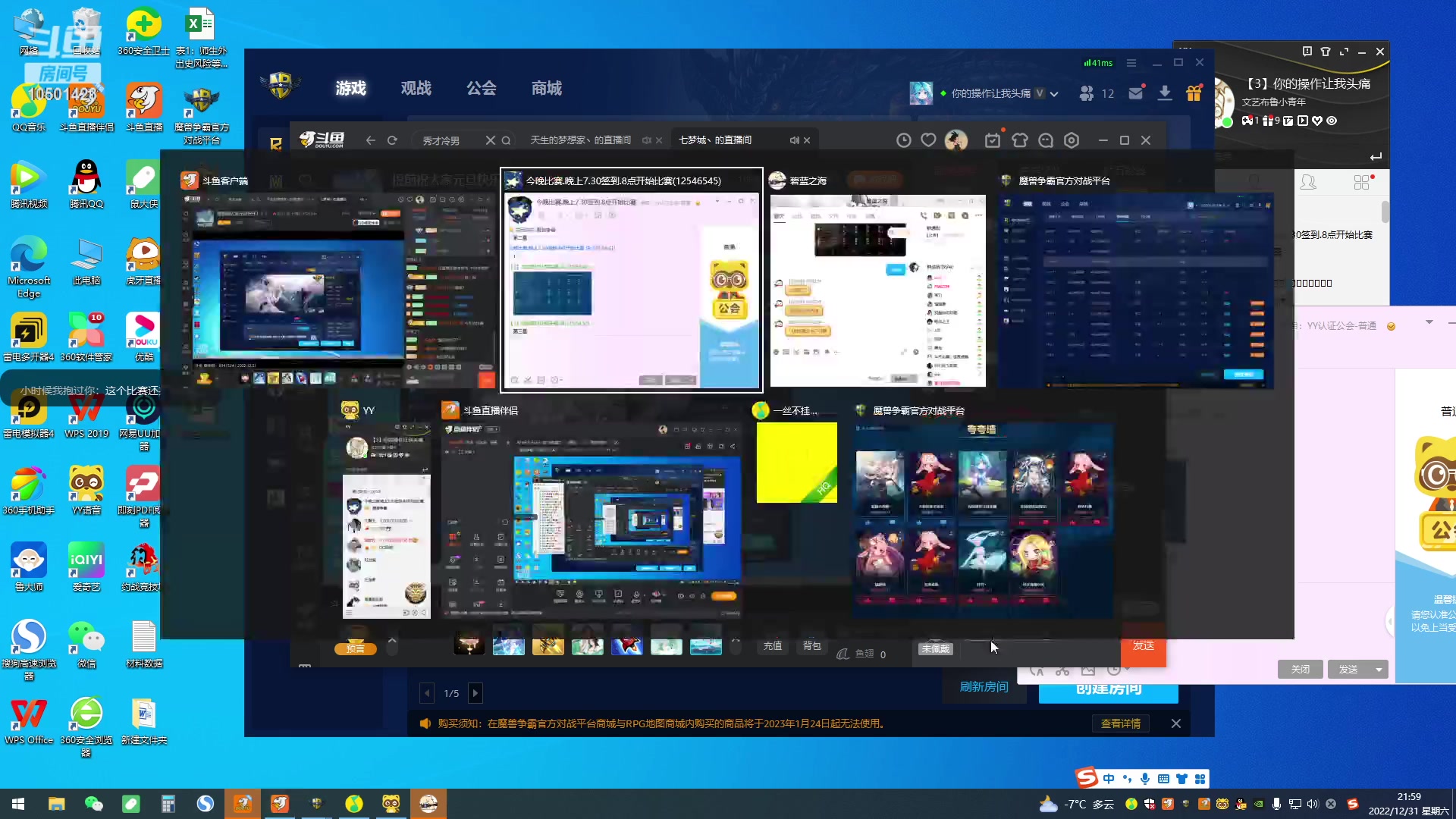Viewport: 1456px width, 819px height.
Task: Click the 充值 button in Douyu gift bar
Action: (772, 646)
